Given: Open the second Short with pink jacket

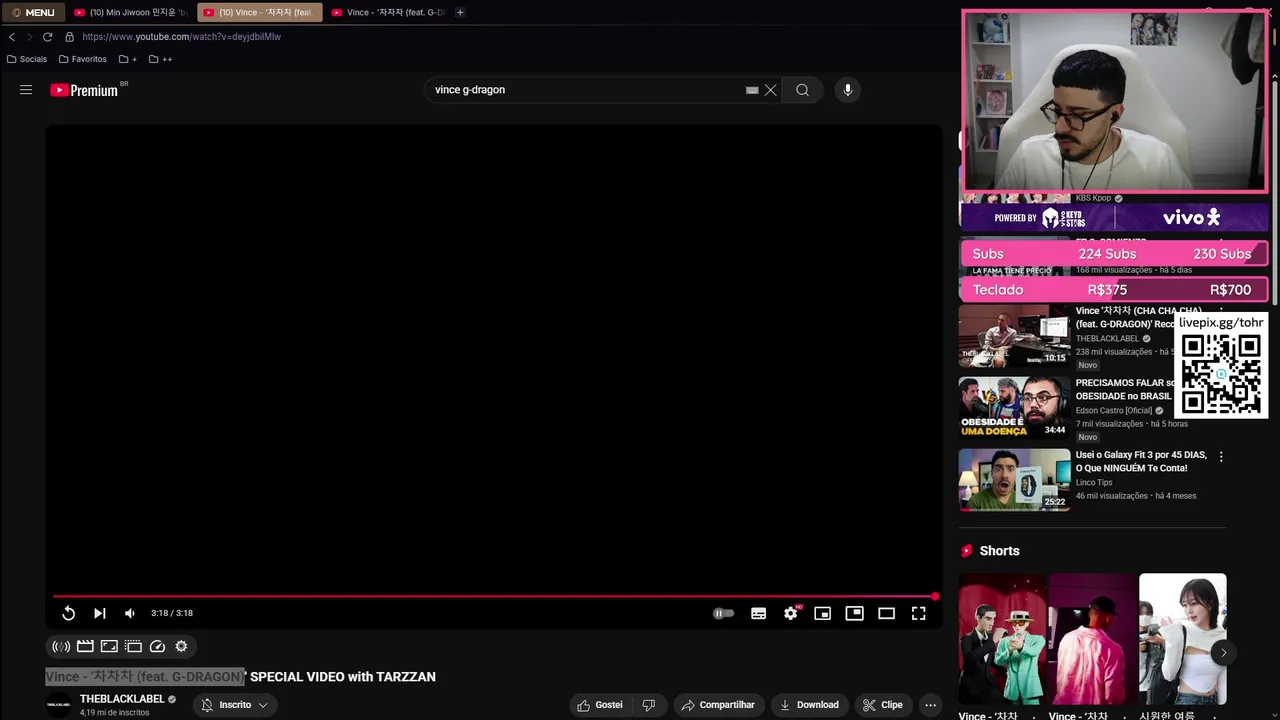Looking at the screenshot, I should point(1093,638).
